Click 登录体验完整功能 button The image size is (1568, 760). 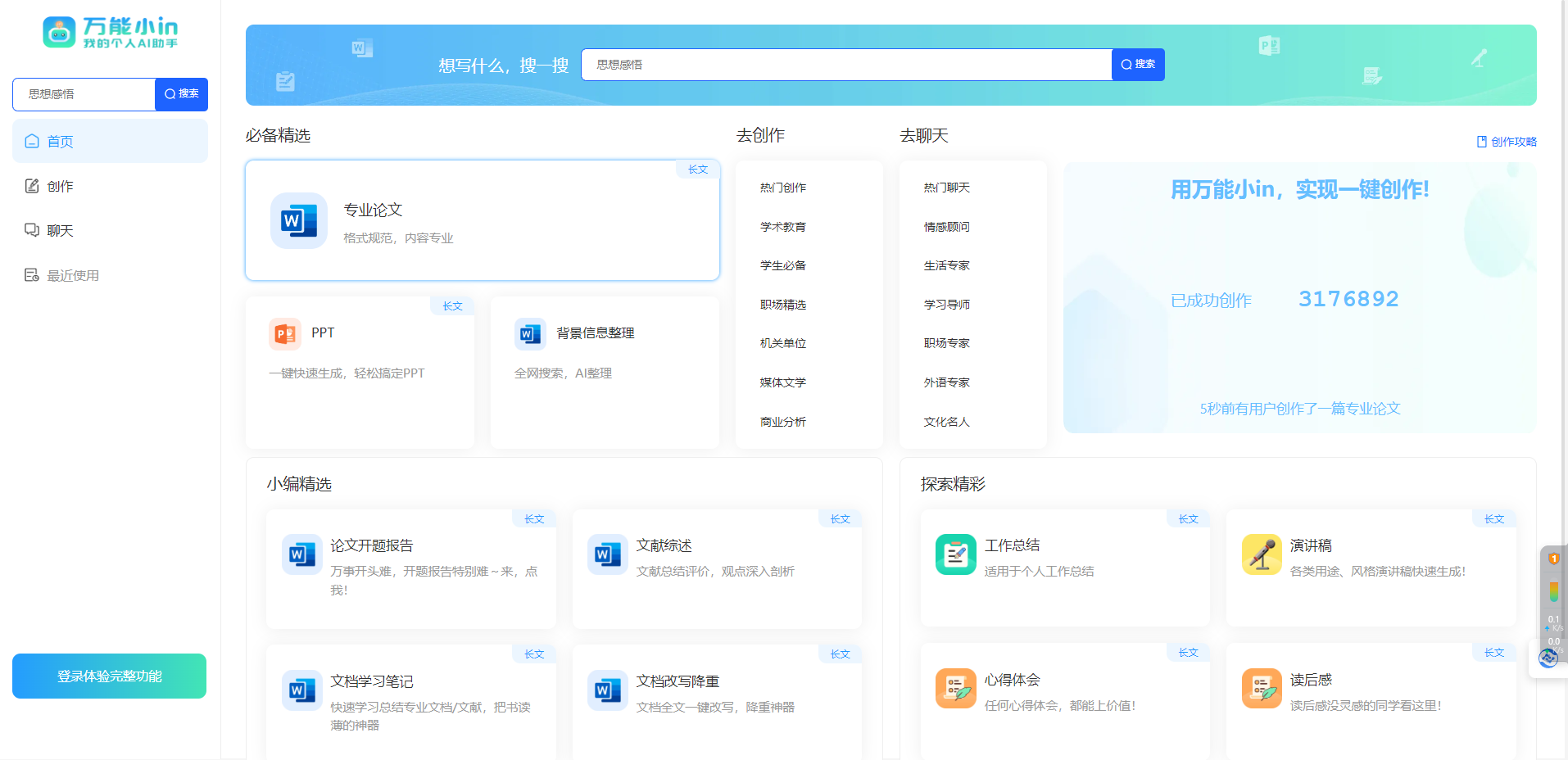tap(108, 676)
